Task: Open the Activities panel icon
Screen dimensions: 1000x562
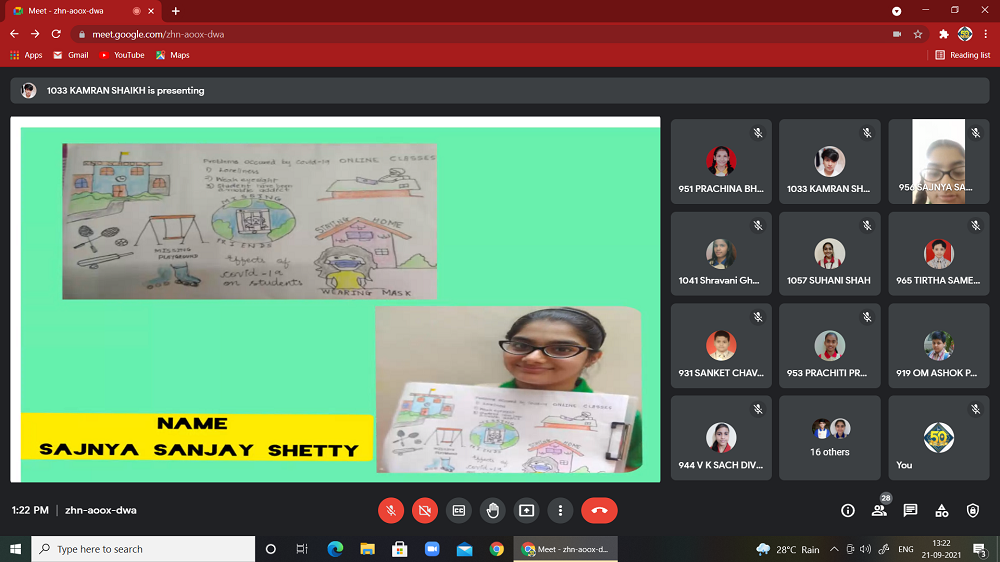Action: (x=941, y=510)
